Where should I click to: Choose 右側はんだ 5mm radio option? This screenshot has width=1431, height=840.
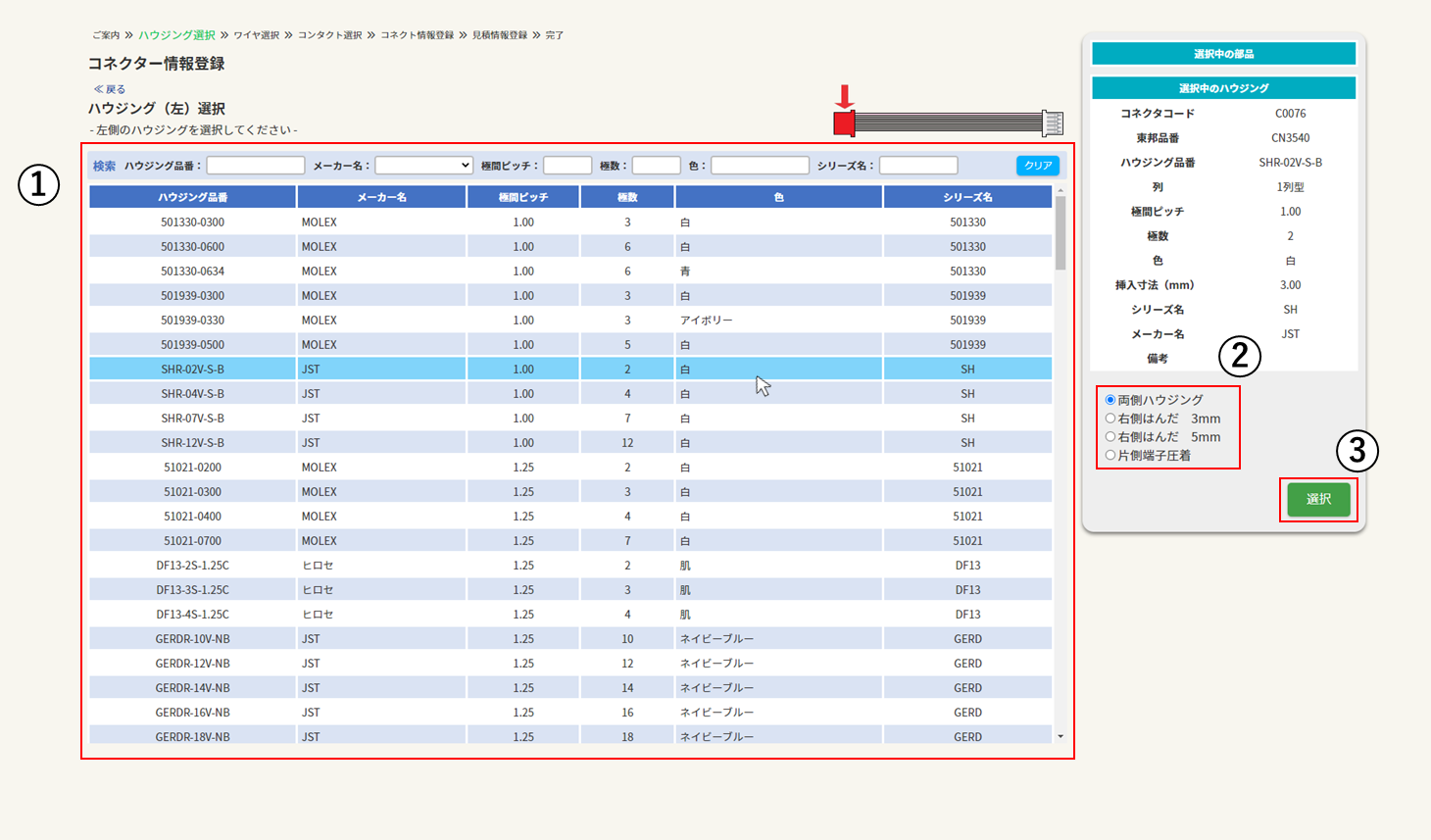1110,437
